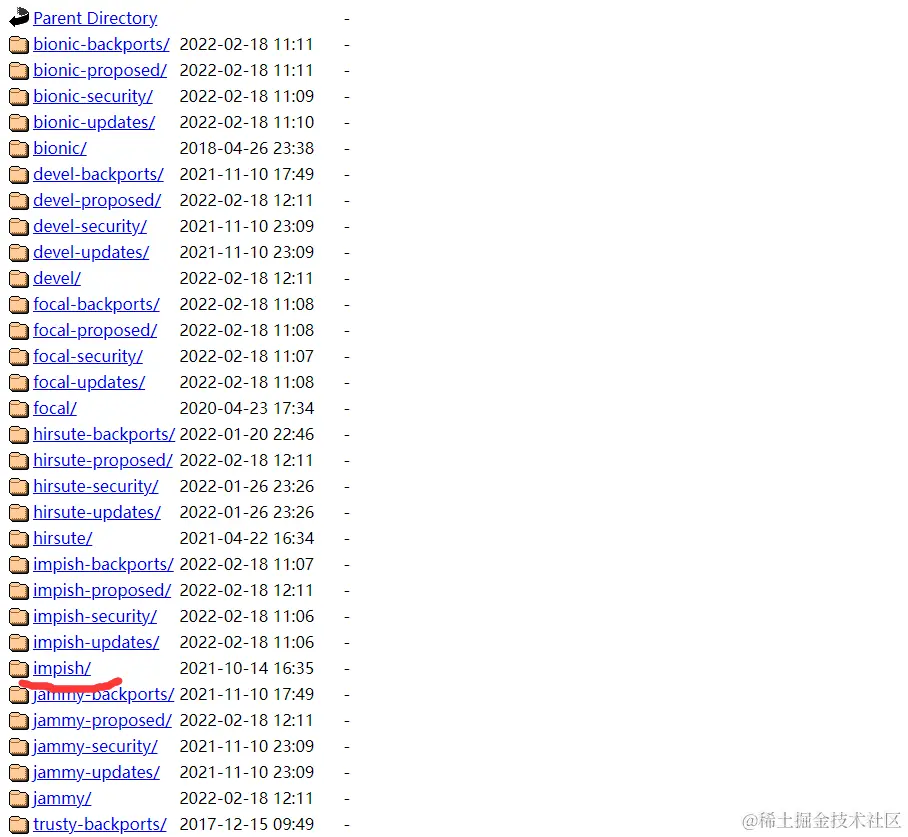Click folder icon next to focal-proposed/
Screen dimensions: 908x837
pos(19,331)
